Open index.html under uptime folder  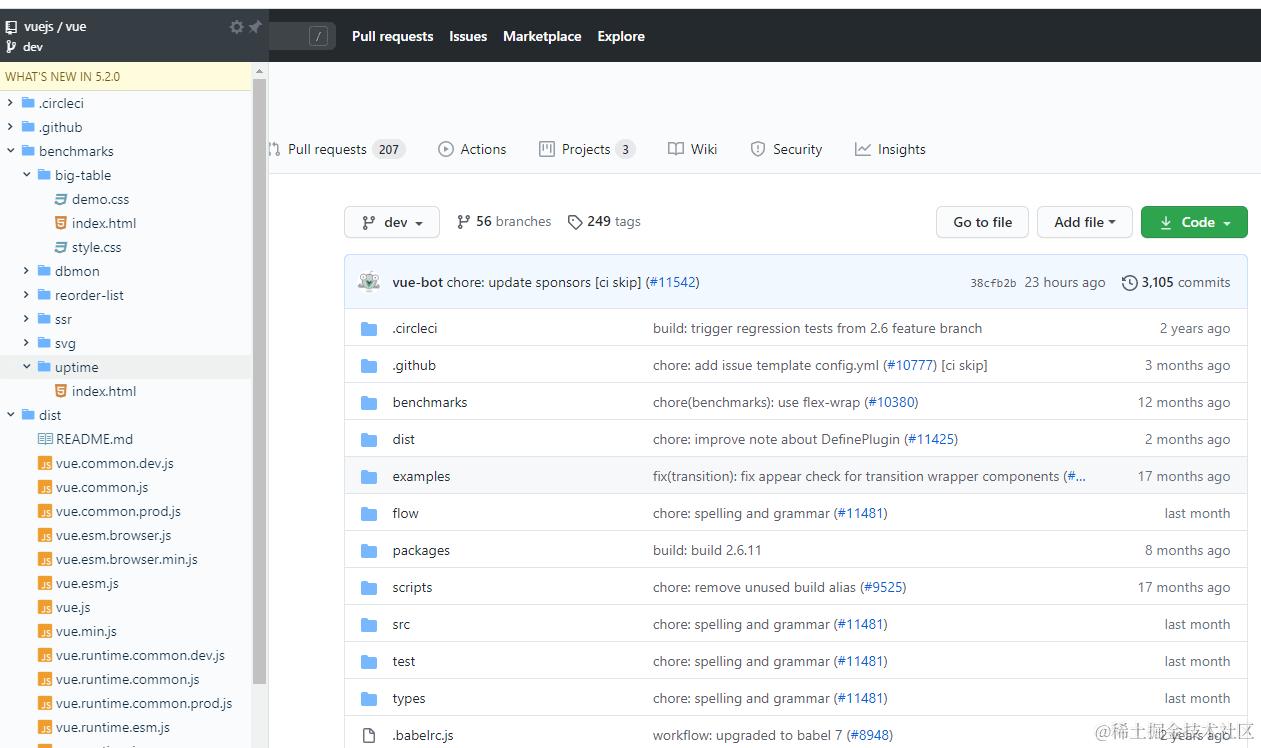pyautogui.click(x=104, y=391)
